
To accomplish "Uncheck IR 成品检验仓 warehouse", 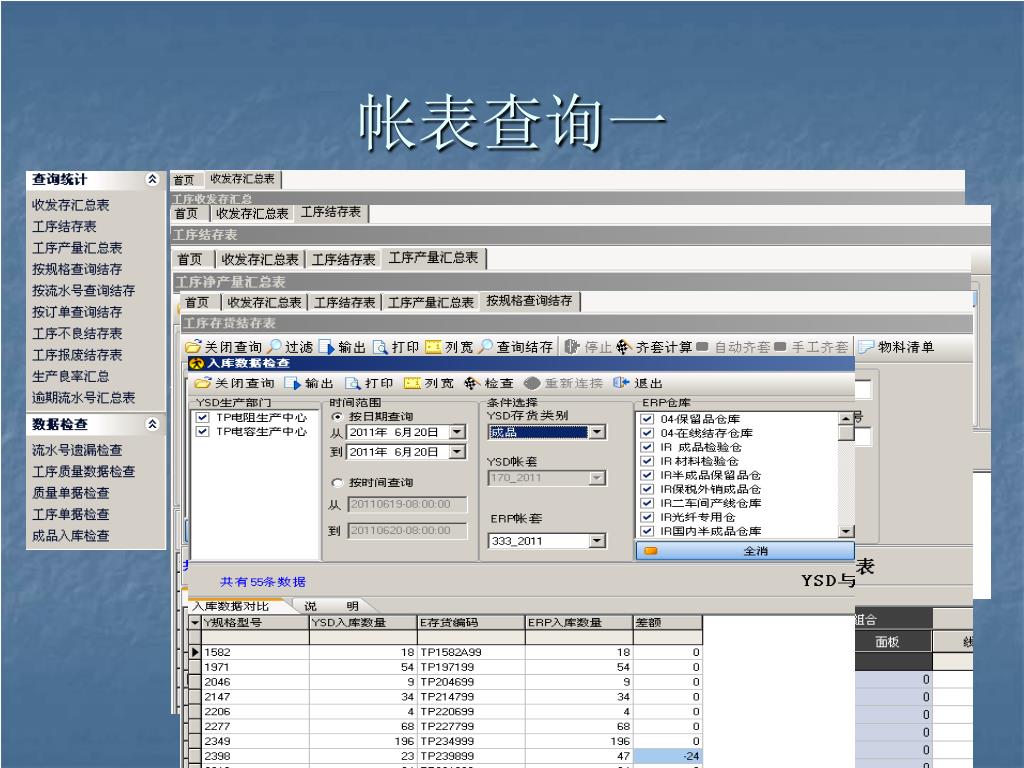I will coord(647,447).
